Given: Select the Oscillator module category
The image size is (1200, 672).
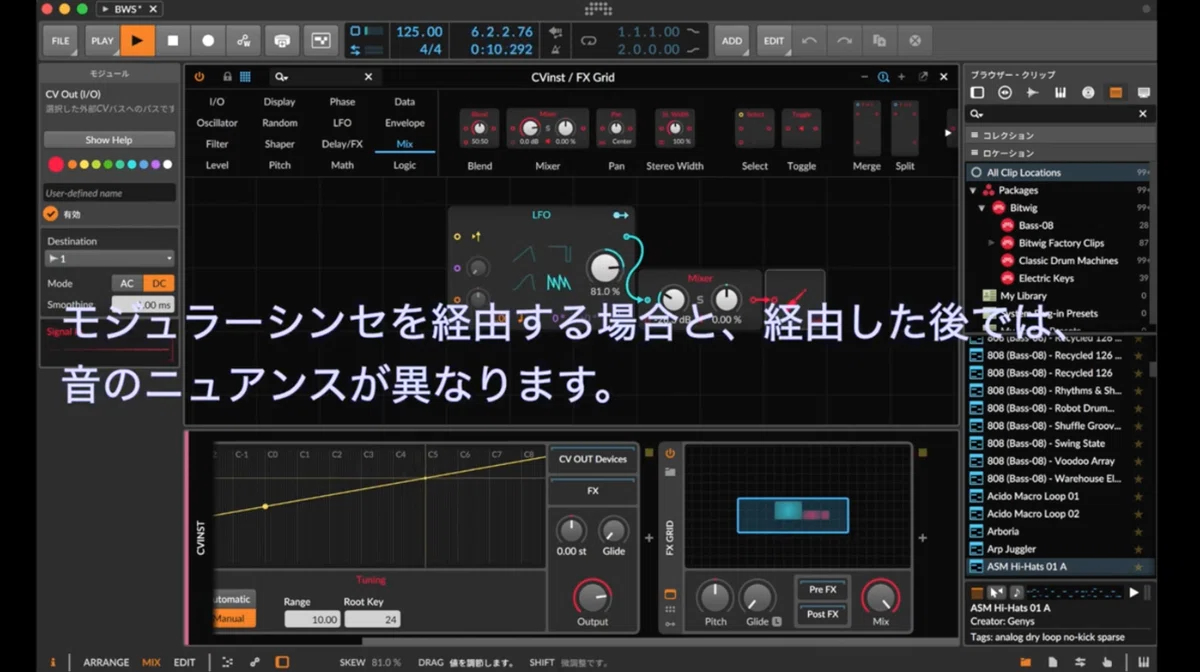Looking at the screenshot, I should [217, 123].
